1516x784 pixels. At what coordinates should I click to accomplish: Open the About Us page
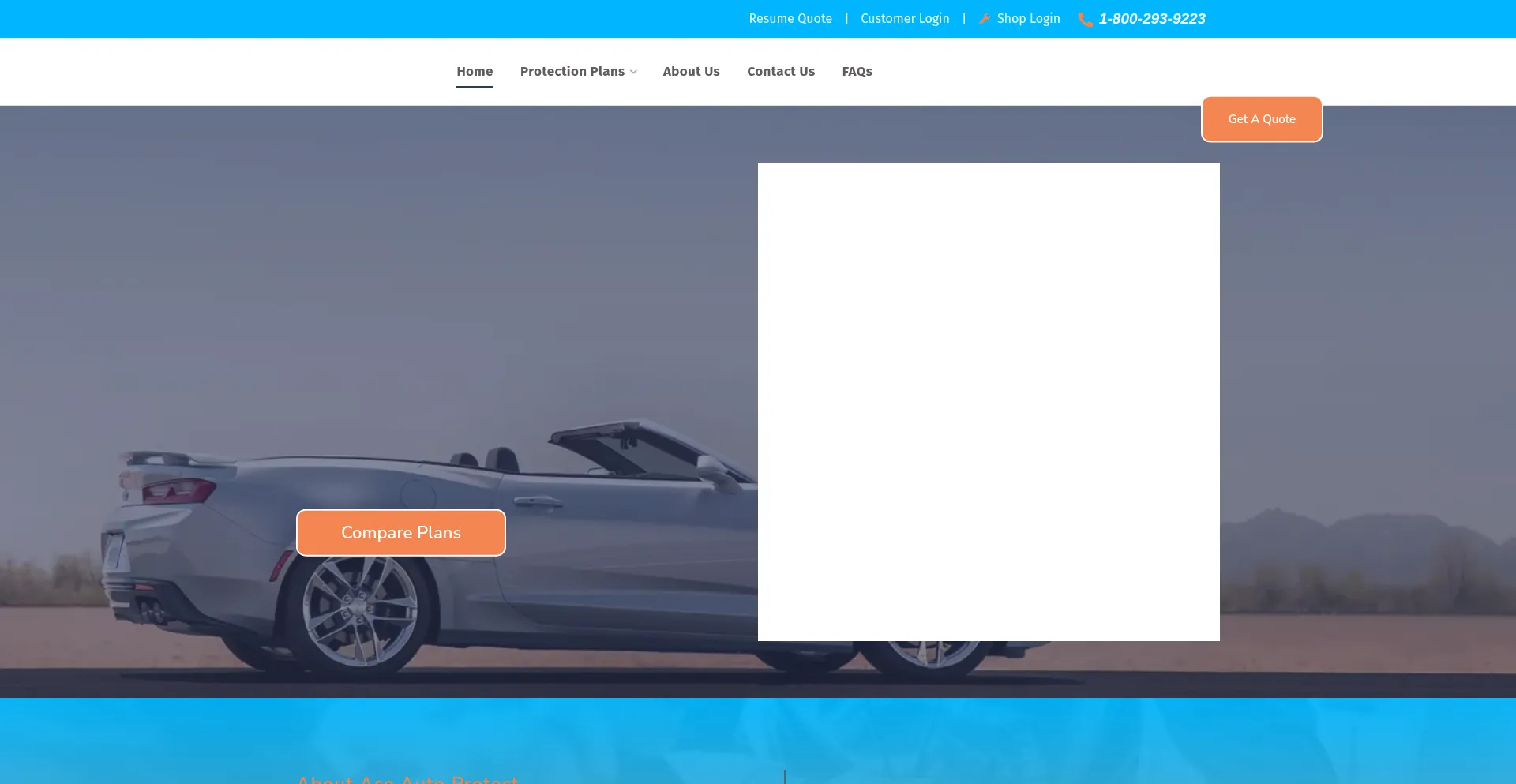click(x=691, y=71)
